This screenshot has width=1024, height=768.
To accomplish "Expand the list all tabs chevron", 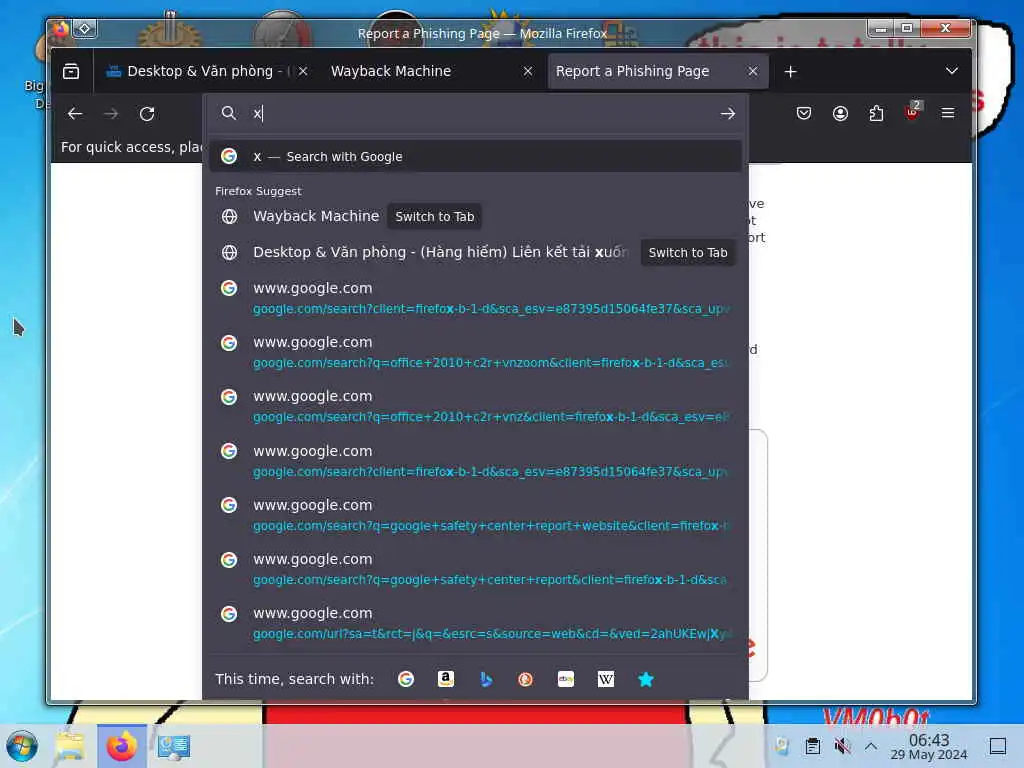I will pos(952,71).
